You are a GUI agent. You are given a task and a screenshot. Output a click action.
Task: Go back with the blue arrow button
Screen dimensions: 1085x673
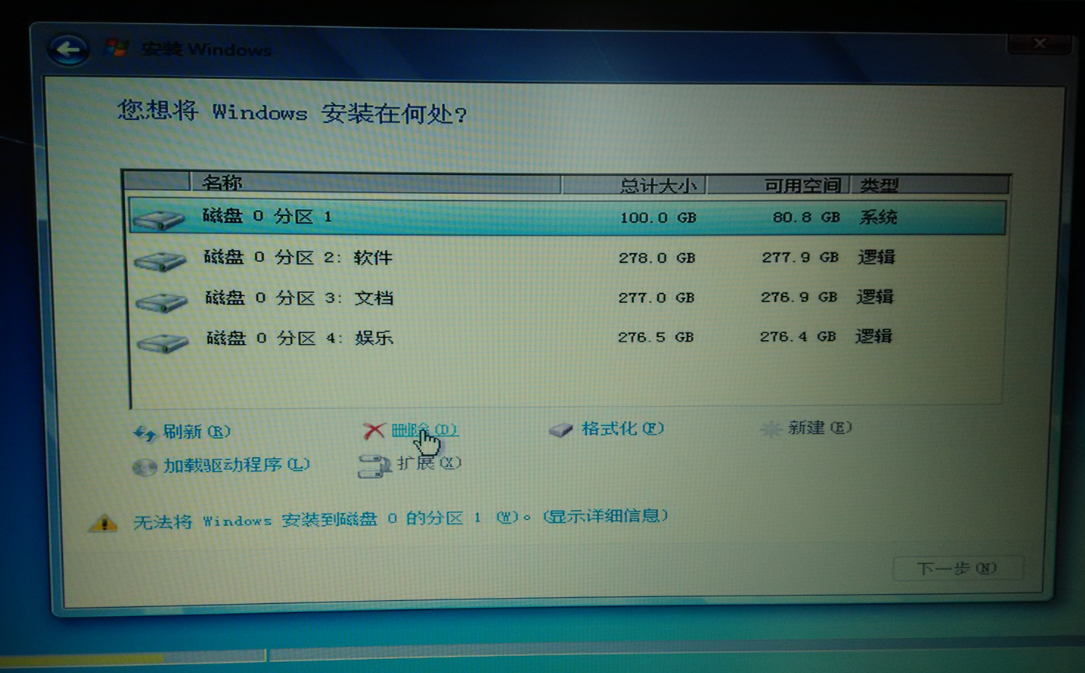[68, 50]
